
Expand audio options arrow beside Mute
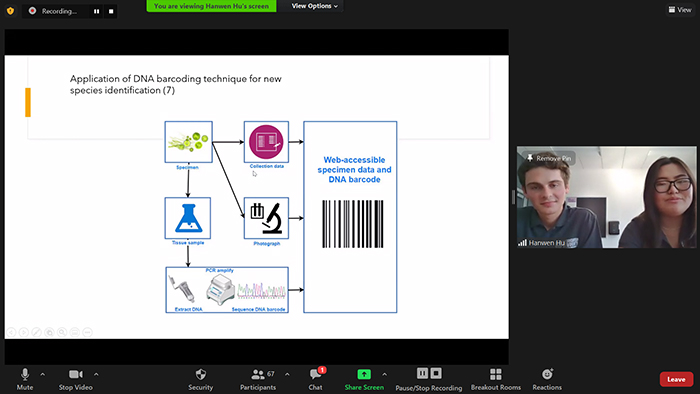tap(42, 374)
